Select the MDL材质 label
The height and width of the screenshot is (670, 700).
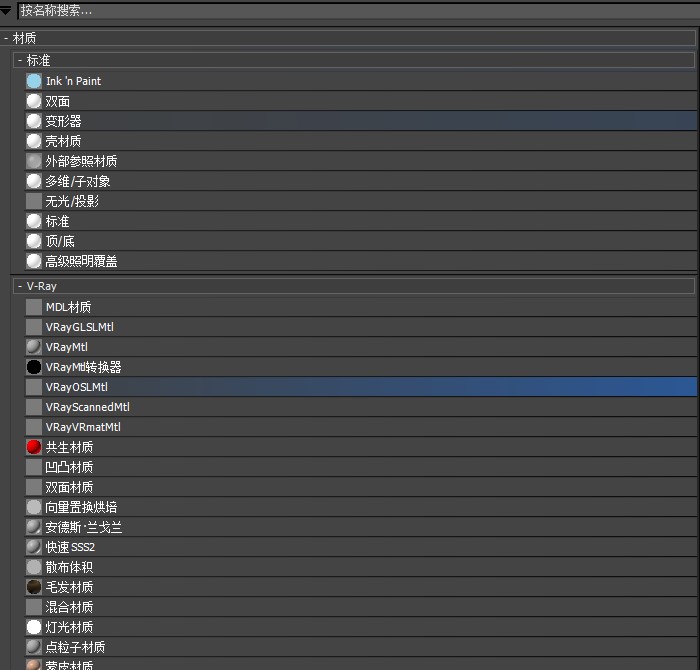[x=68, y=307]
